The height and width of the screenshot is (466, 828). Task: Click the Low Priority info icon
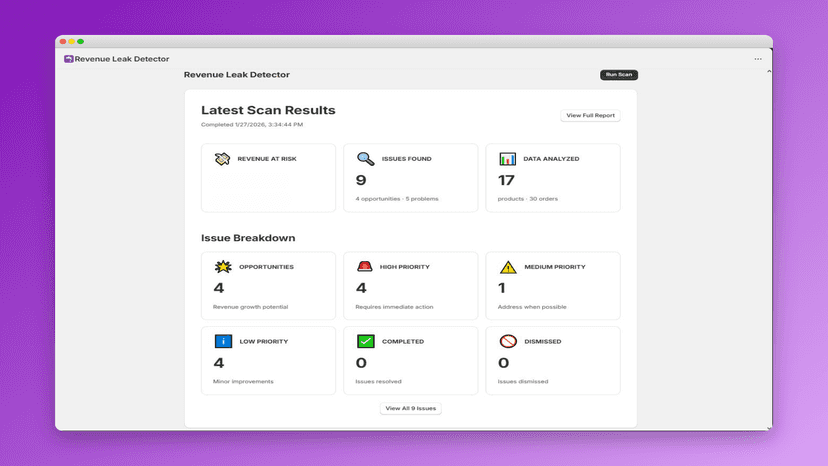coord(223,341)
